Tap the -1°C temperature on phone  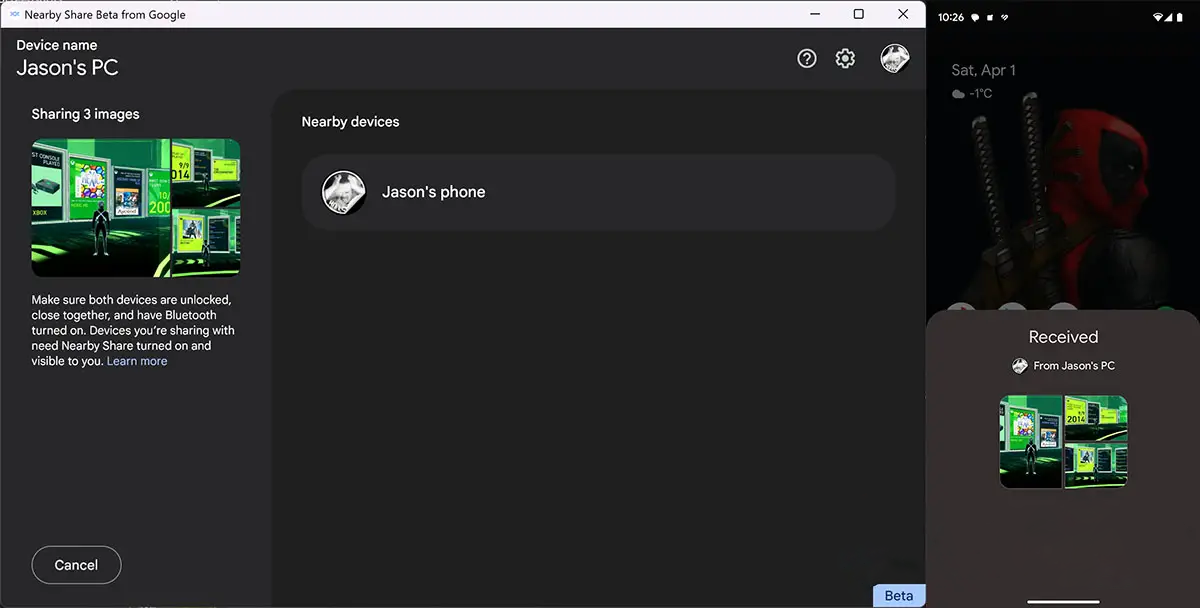coord(981,94)
